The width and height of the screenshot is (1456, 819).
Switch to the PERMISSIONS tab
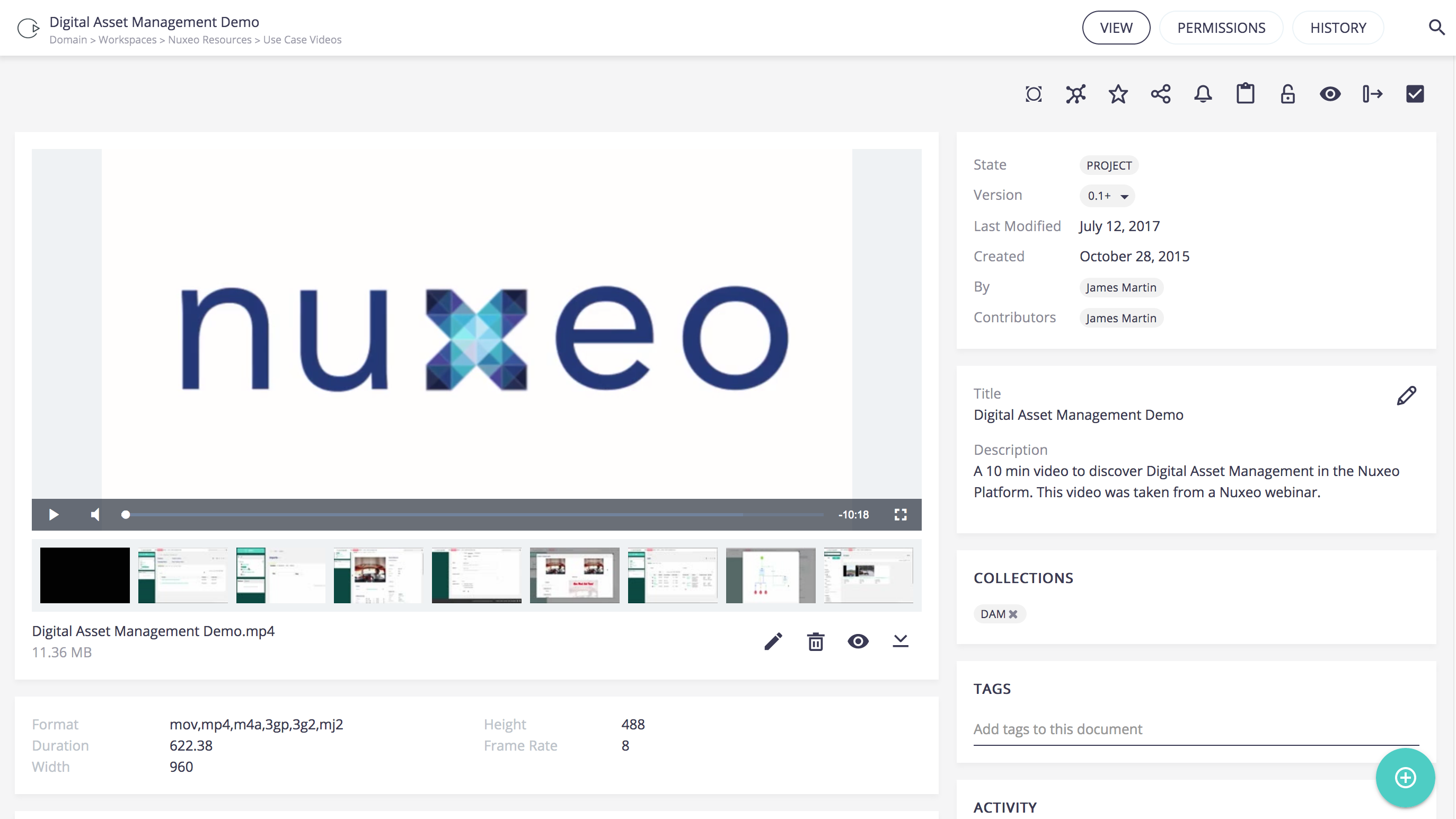click(x=1221, y=28)
